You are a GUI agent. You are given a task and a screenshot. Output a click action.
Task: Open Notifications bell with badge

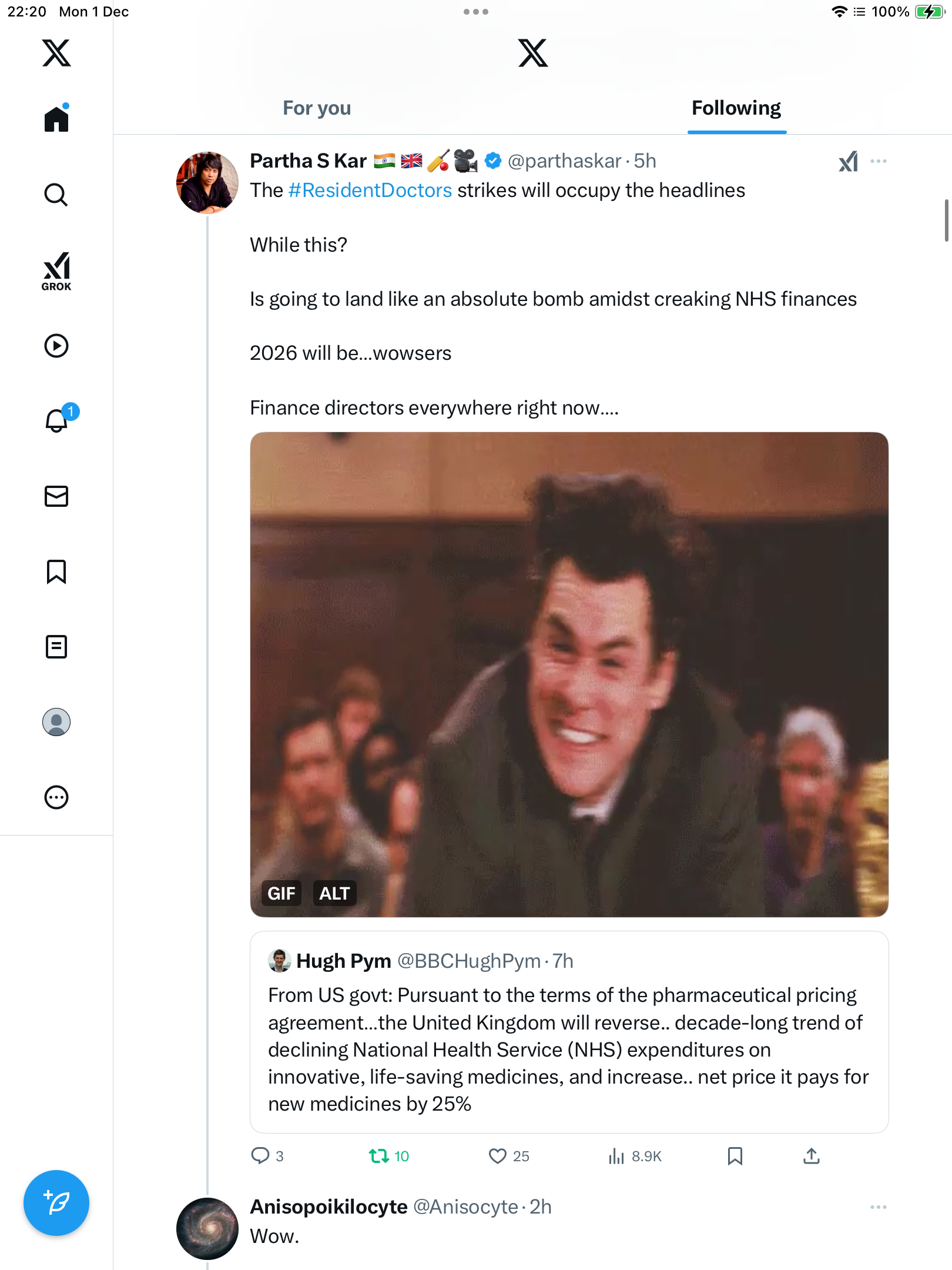[x=57, y=420]
